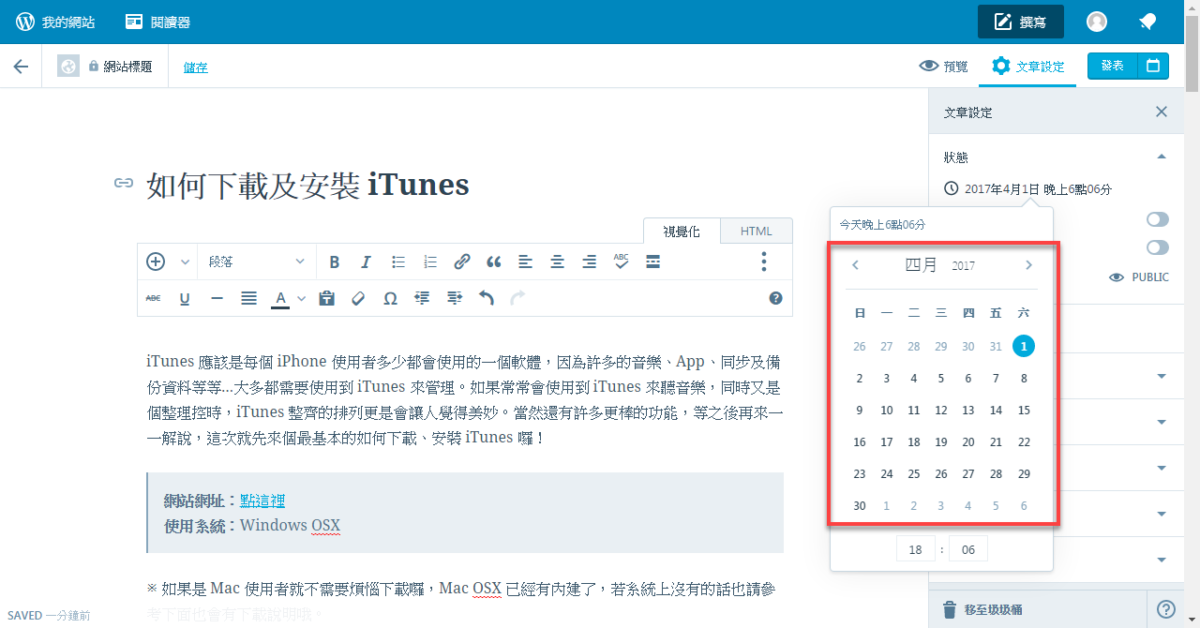Apply blockquote formatting
The image size is (1200, 628).
pos(493,262)
